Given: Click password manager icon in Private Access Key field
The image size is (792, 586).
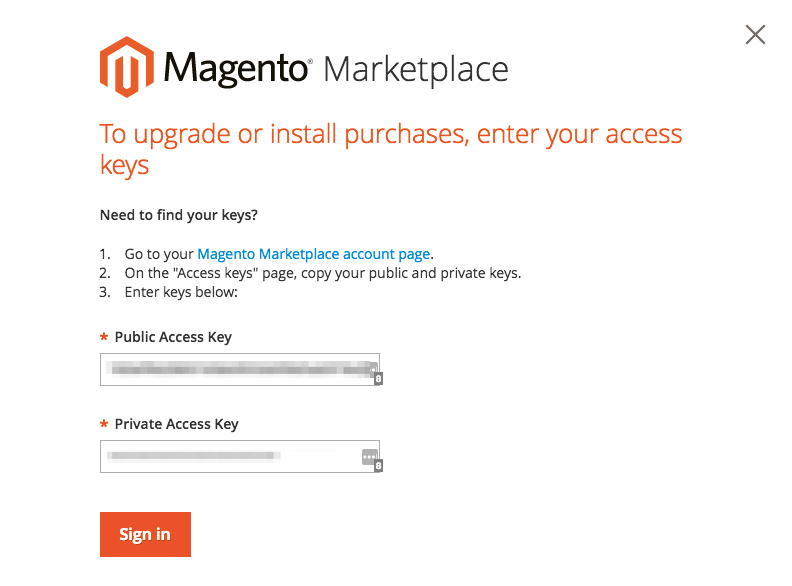Looking at the screenshot, I should 370,457.
